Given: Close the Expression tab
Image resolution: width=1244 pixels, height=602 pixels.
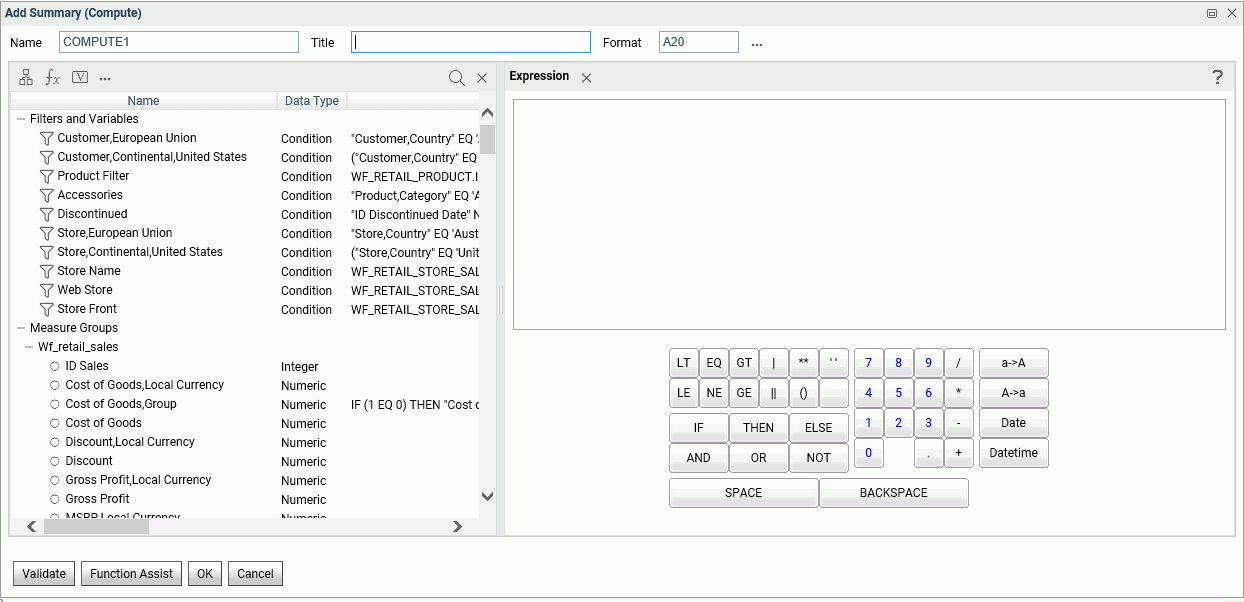Looking at the screenshot, I should pyautogui.click(x=587, y=78).
